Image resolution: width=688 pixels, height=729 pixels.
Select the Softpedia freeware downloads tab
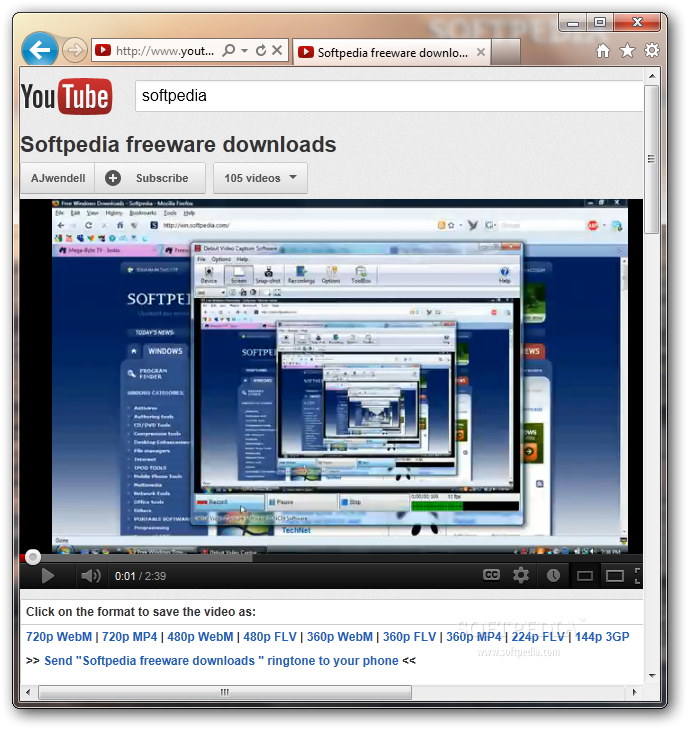(391, 52)
